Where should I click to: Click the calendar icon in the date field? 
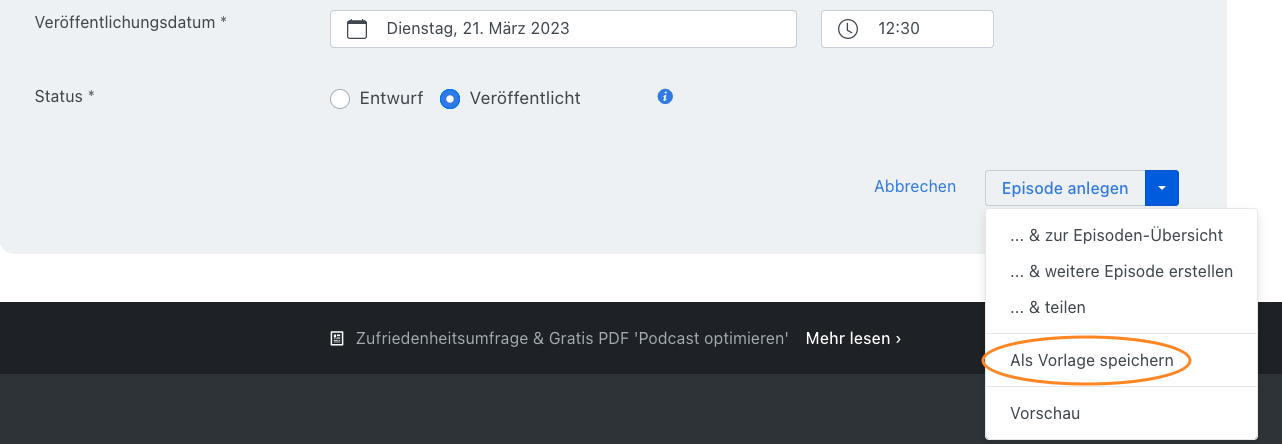pos(357,29)
